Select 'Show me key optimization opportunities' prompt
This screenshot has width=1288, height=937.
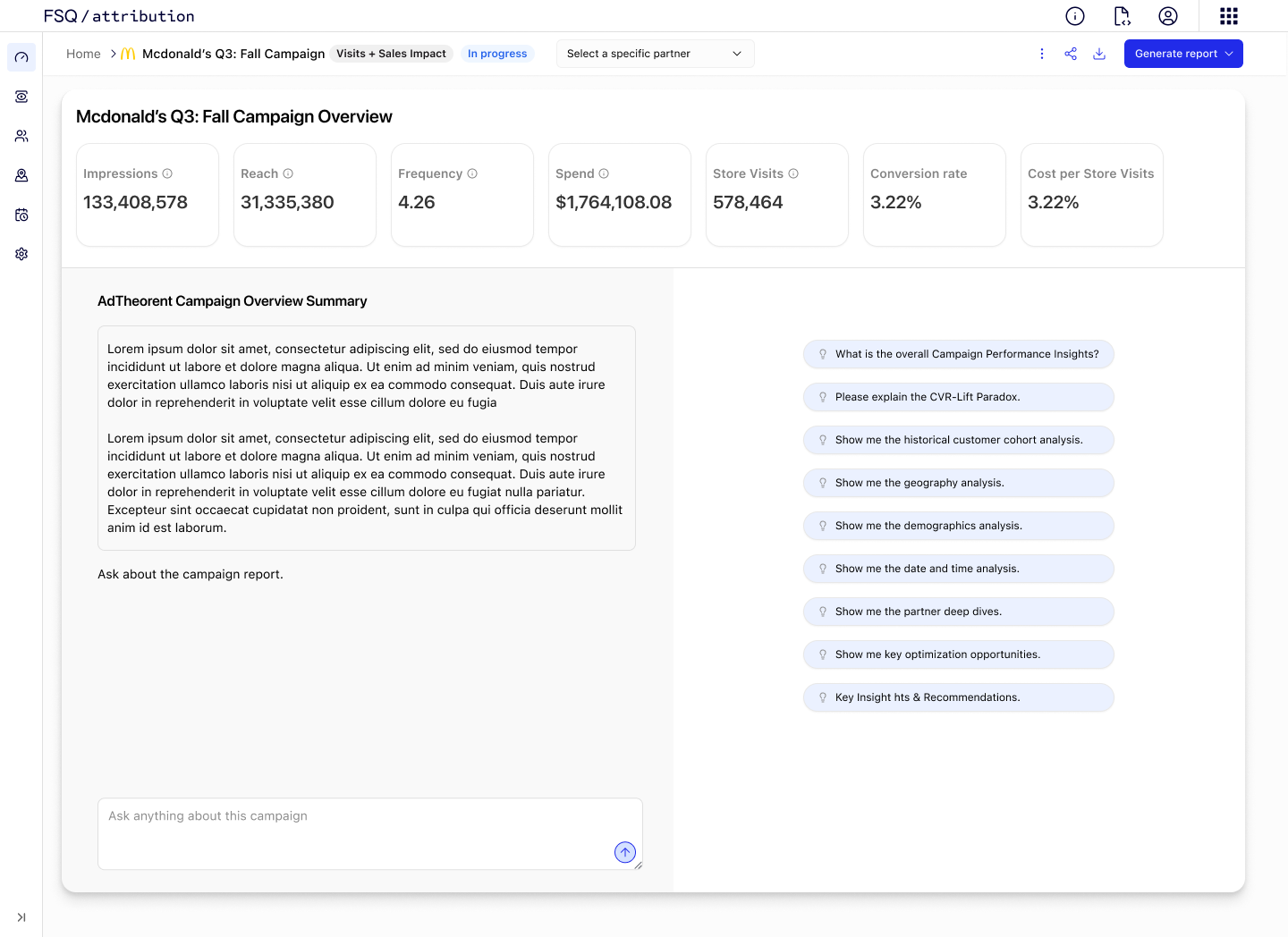tap(958, 654)
